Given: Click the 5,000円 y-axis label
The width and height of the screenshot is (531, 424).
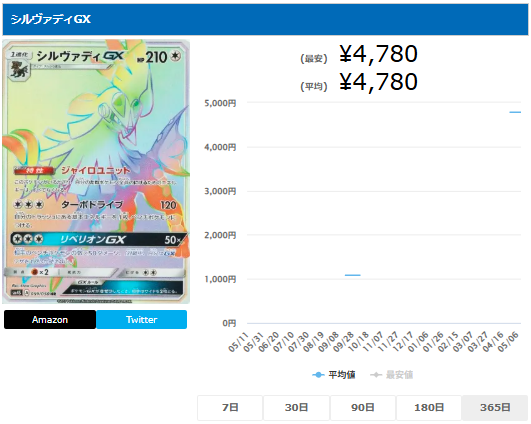Looking at the screenshot, I should [x=220, y=103].
